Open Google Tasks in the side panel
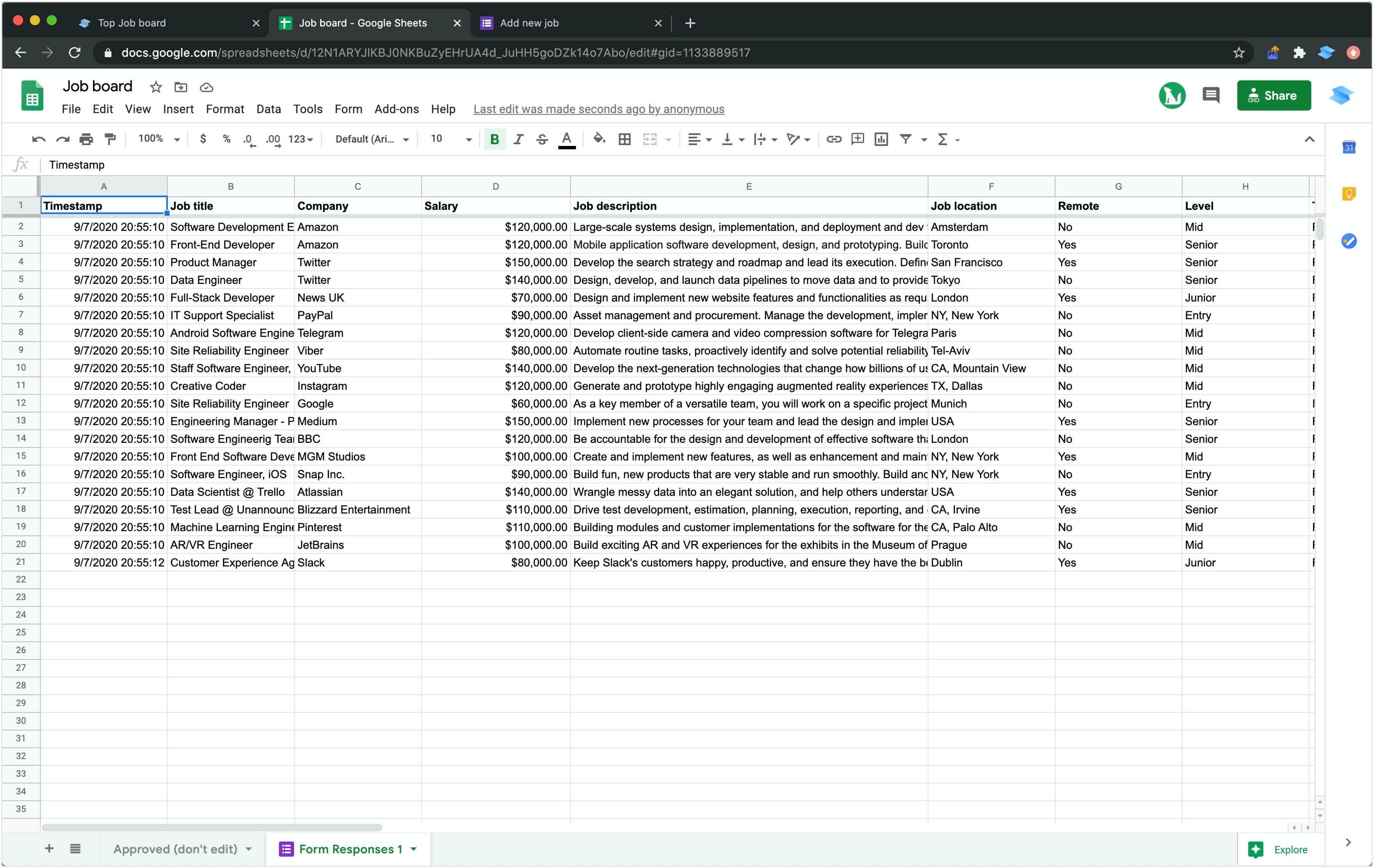The height and width of the screenshot is (868, 1374). [x=1349, y=241]
